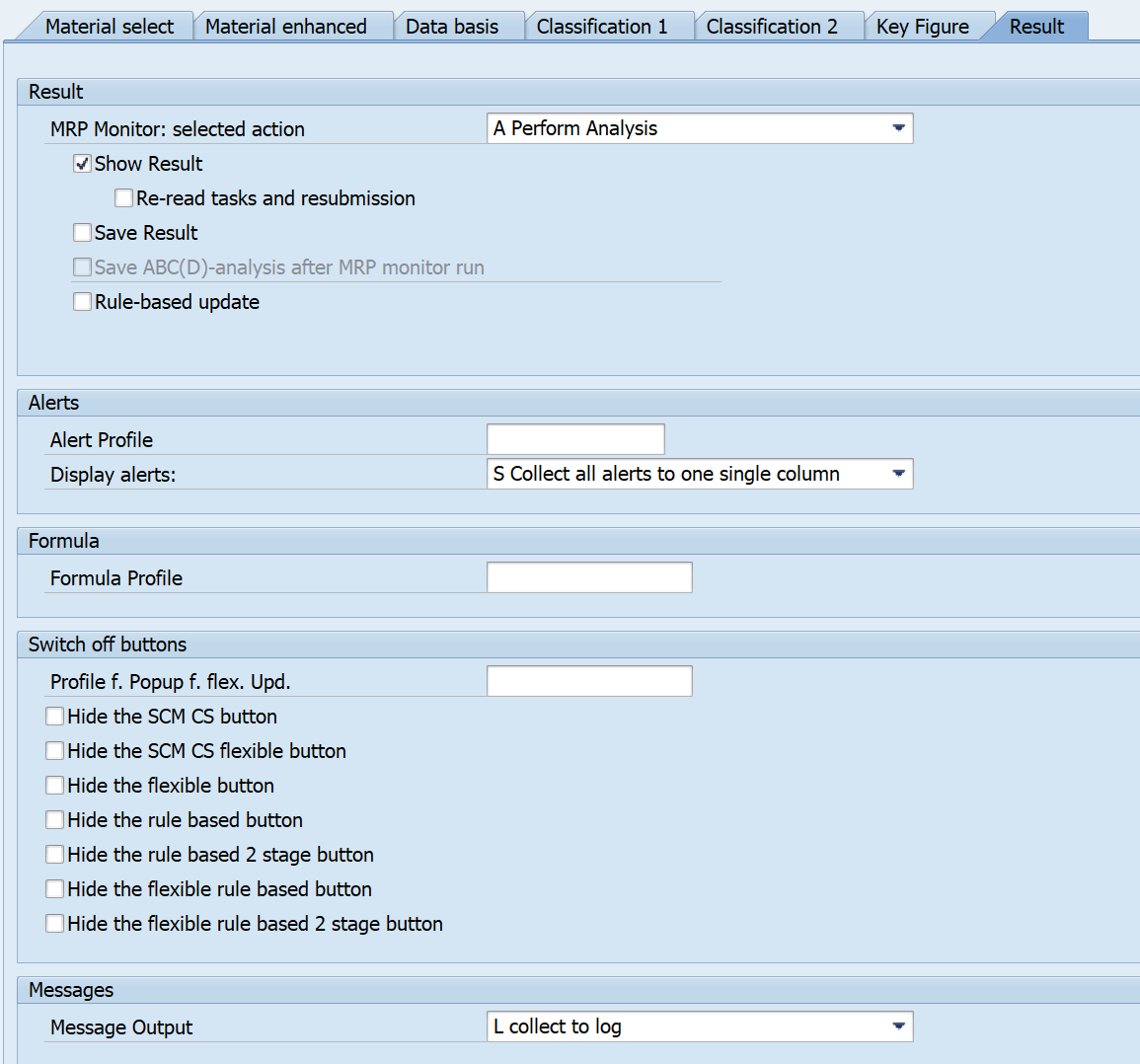1140x1064 pixels.
Task: Select the Key Figure tab
Action: coord(922,27)
